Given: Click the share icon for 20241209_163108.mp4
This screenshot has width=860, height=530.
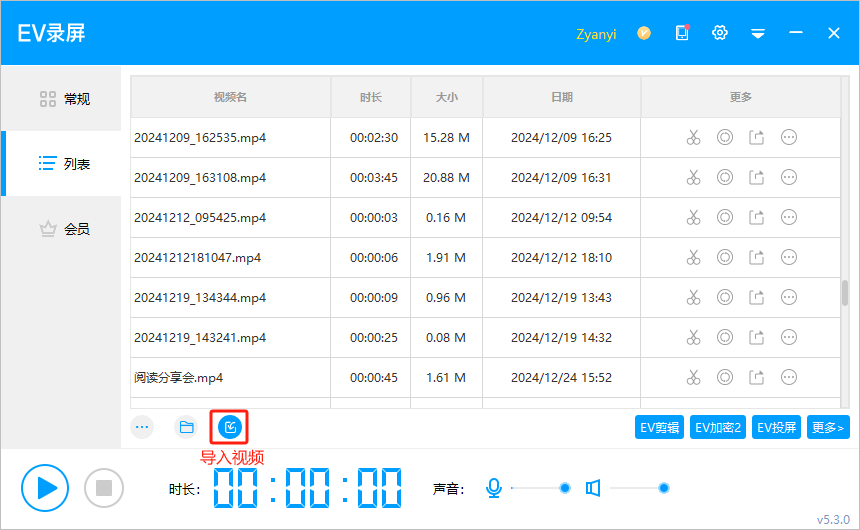Looking at the screenshot, I should (x=756, y=177).
